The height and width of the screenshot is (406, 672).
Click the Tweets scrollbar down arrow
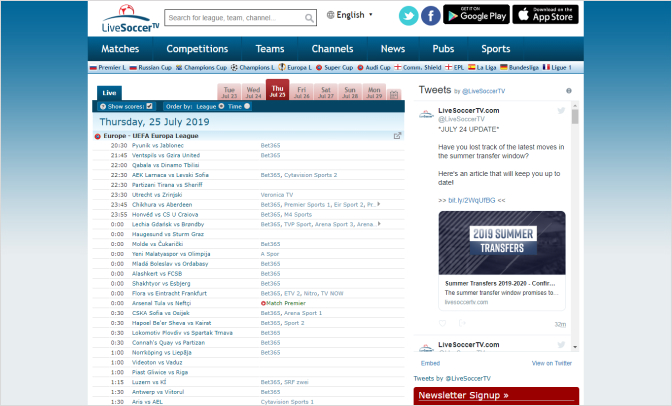click(575, 347)
